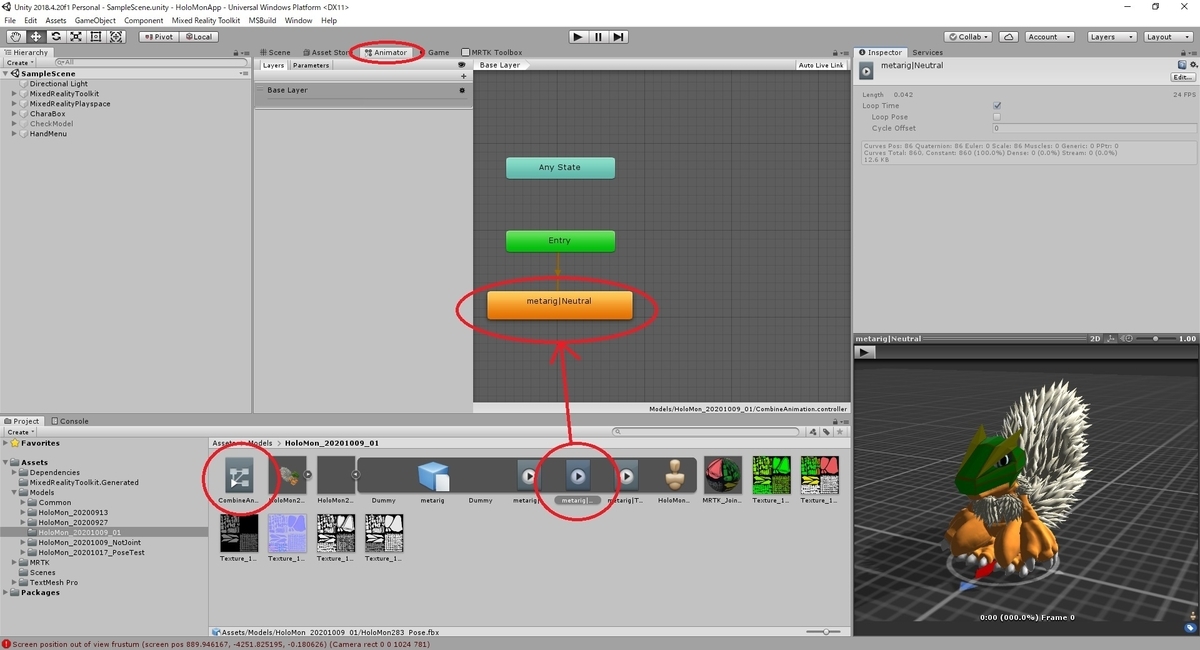Select the Rotate tool in toolbar
Image resolution: width=1200 pixels, height=650 pixels.
pyautogui.click(x=55, y=37)
